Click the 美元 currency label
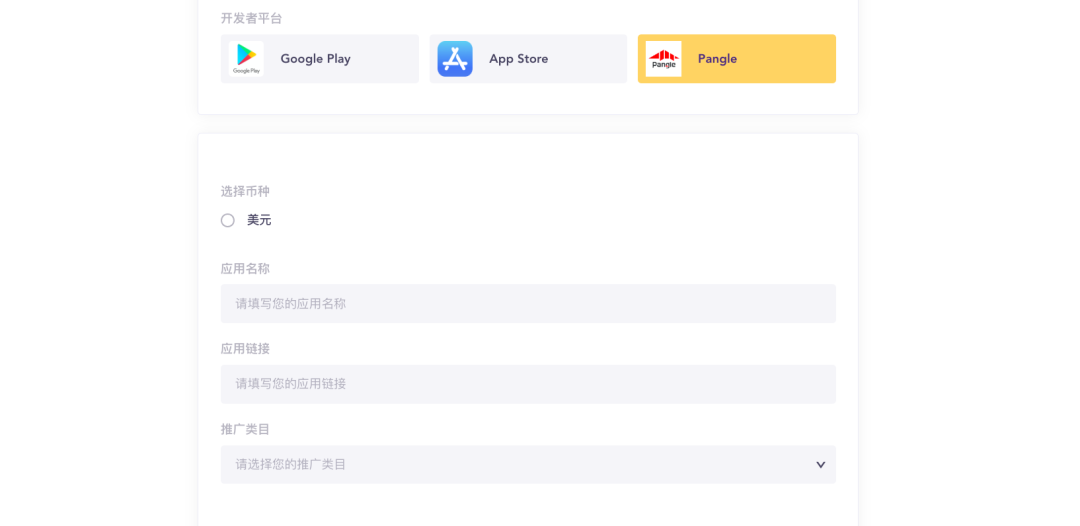 [x=259, y=220]
